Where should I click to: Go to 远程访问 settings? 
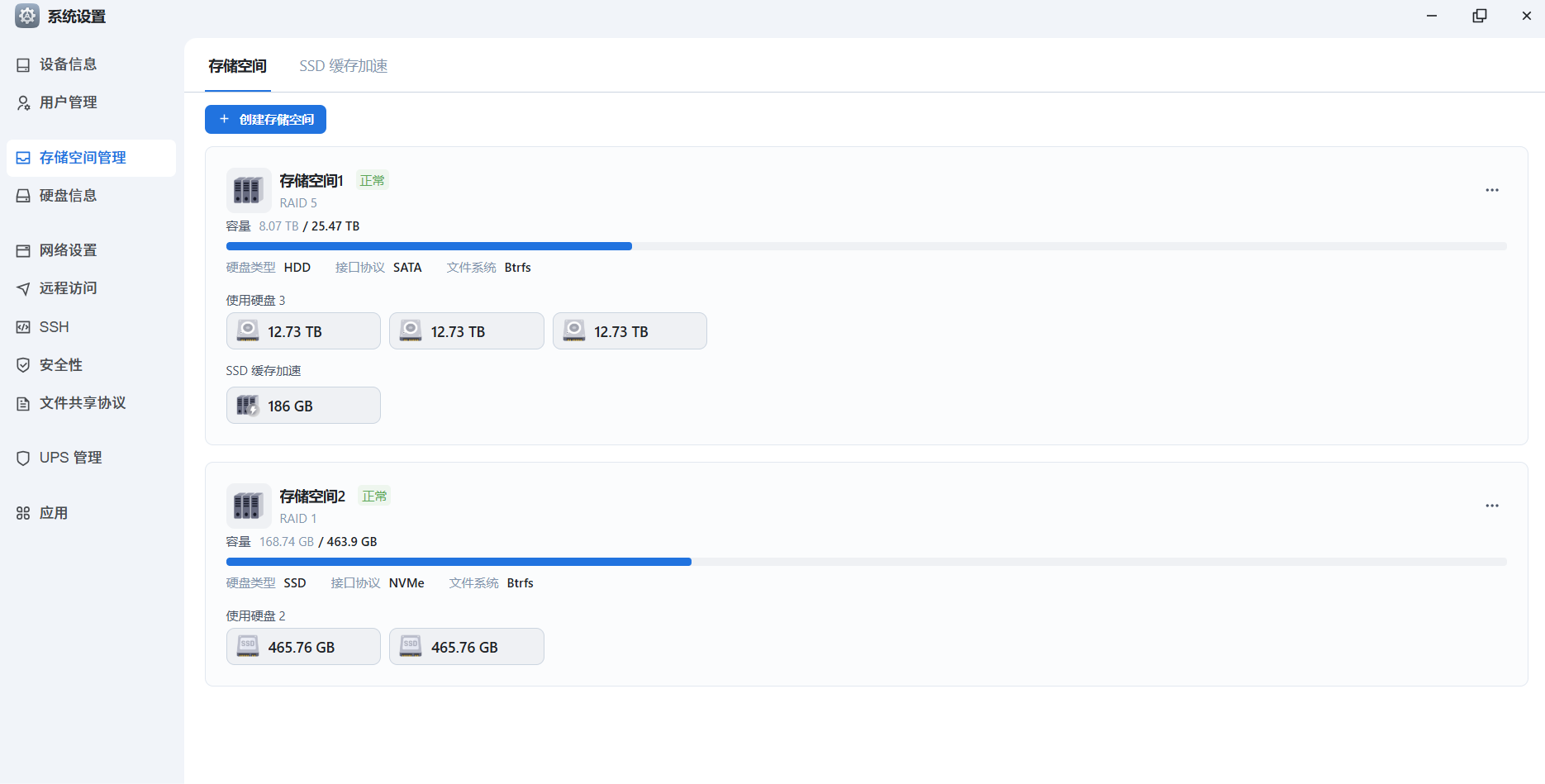68,288
